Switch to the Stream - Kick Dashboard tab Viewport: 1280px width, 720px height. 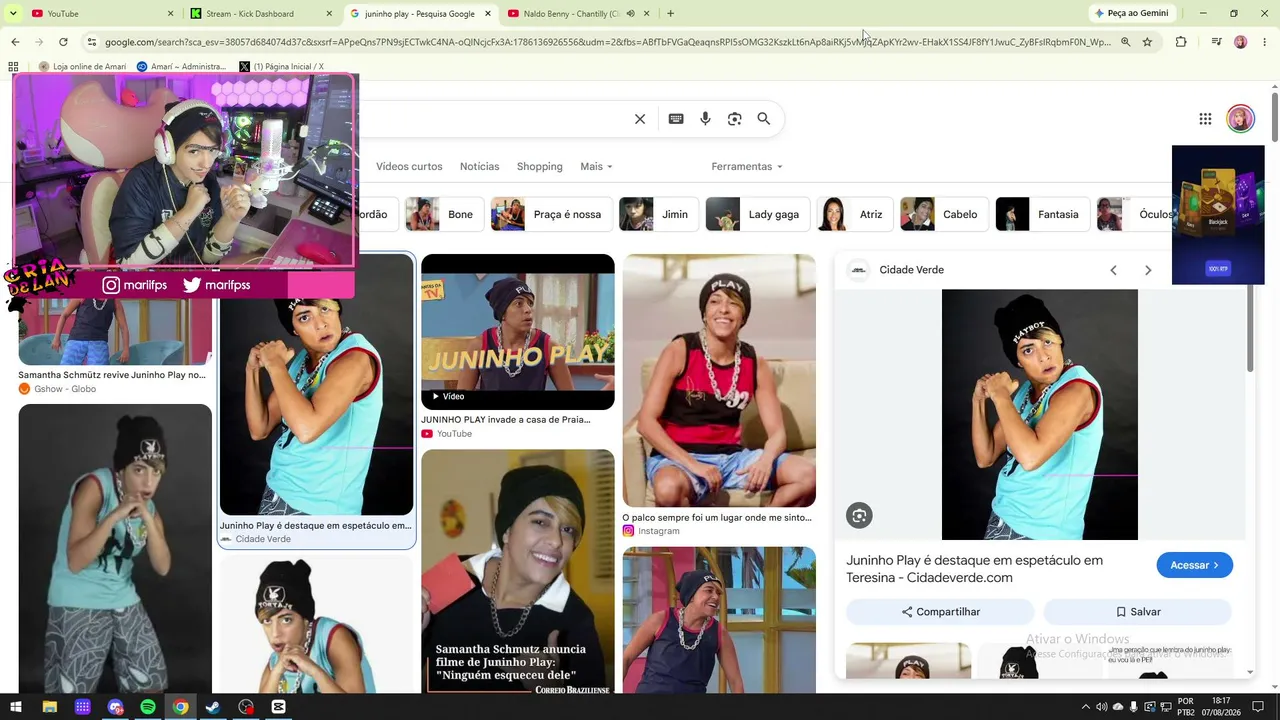(x=260, y=13)
